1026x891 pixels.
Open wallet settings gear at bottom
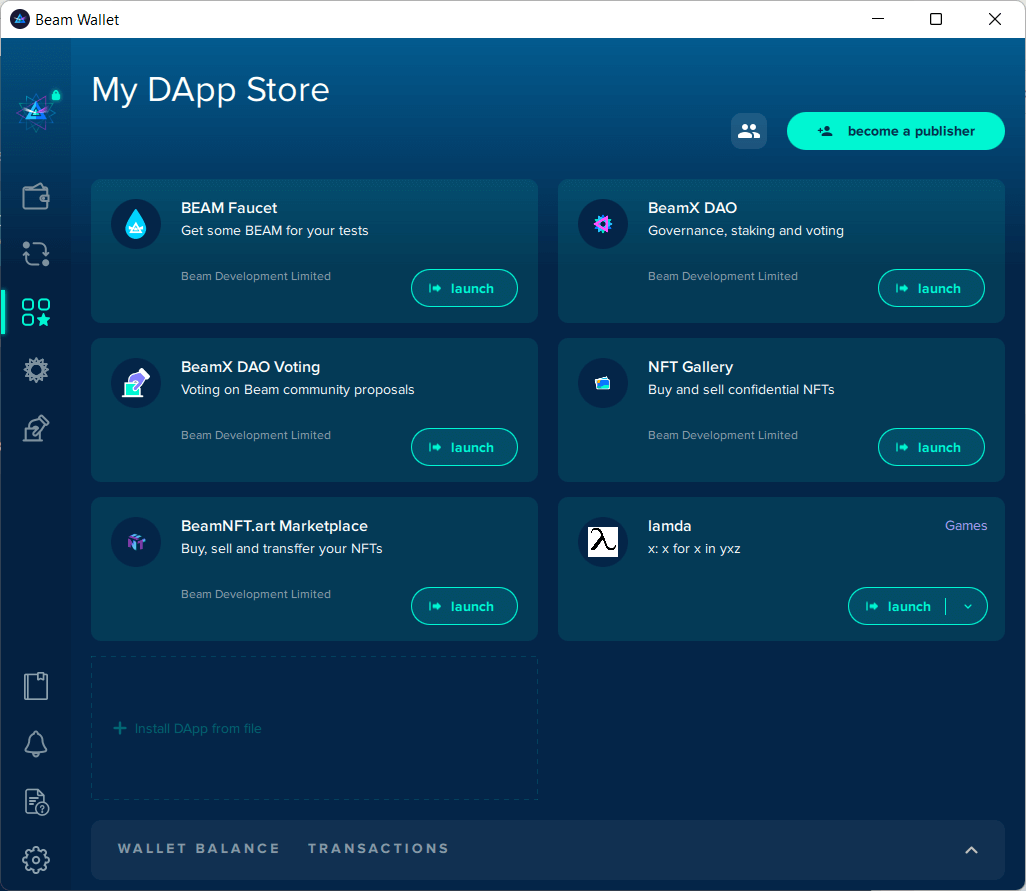click(x=36, y=859)
